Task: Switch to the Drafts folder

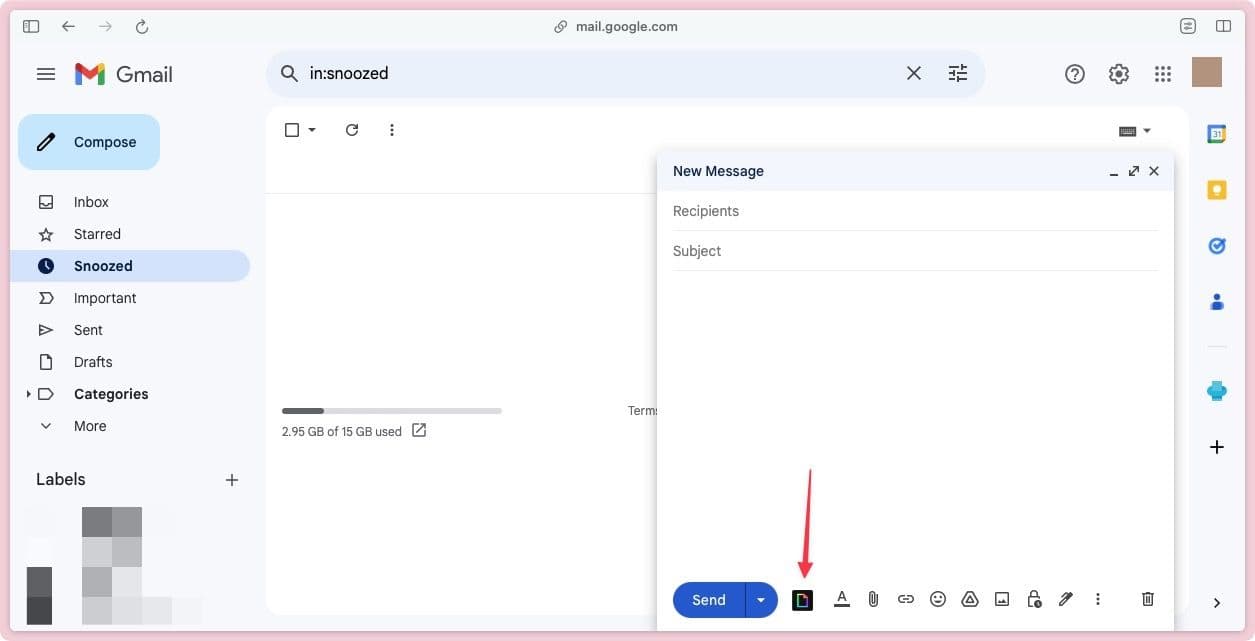Action: (93, 361)
